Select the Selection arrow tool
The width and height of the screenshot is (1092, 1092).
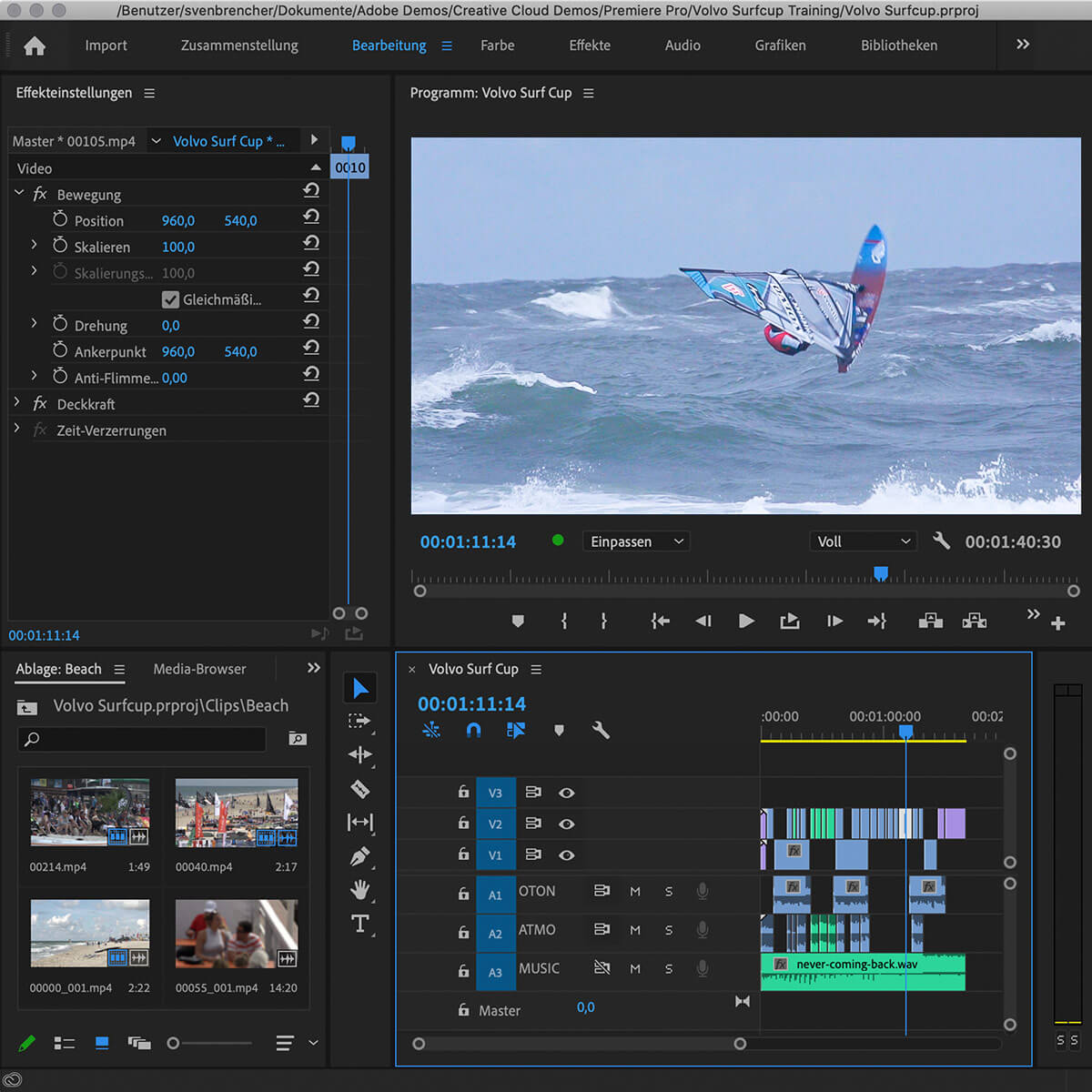[x=360, y=688]
